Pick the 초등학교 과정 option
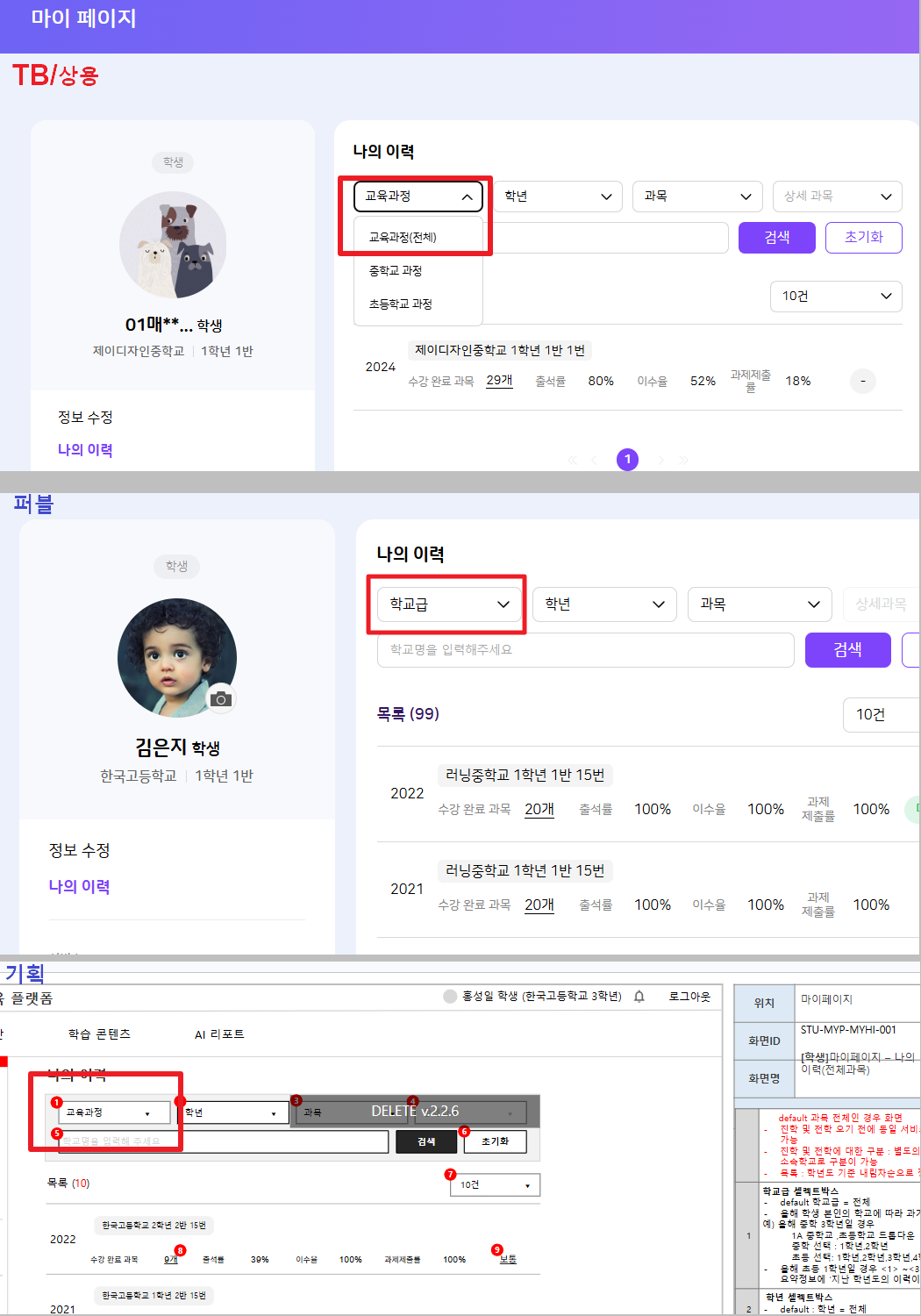 coord(400,304)
